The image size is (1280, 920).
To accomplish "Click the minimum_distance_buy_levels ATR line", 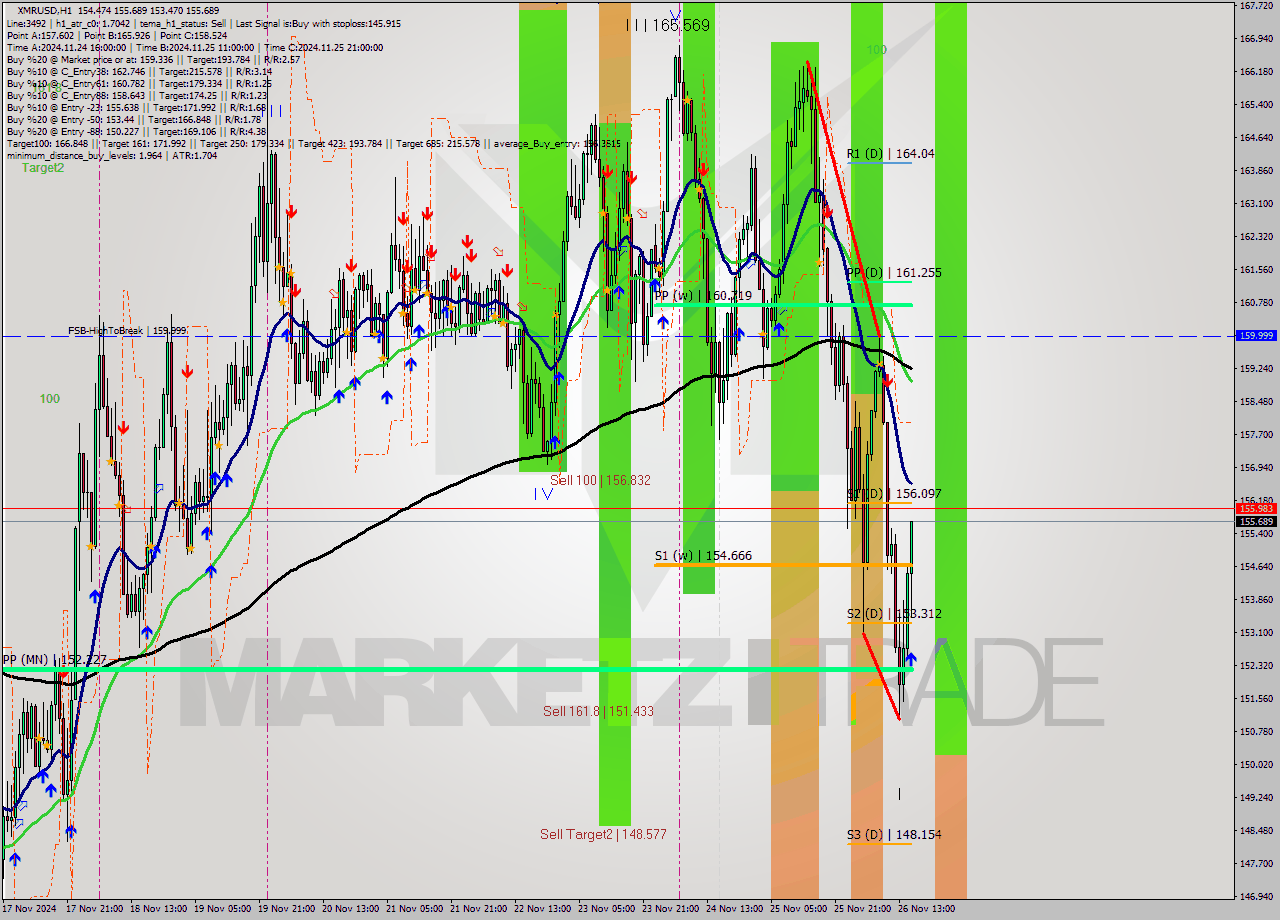I will (x=112, y=155).
